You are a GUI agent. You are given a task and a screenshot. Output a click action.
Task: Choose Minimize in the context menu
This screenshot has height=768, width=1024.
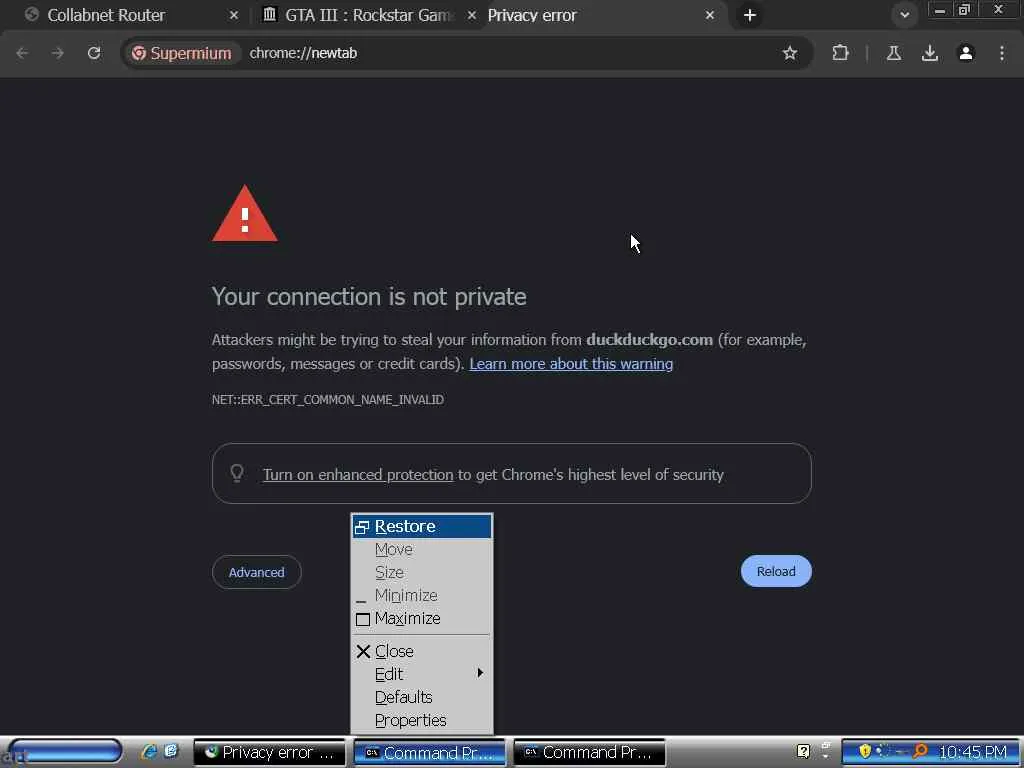pos(422,596)
